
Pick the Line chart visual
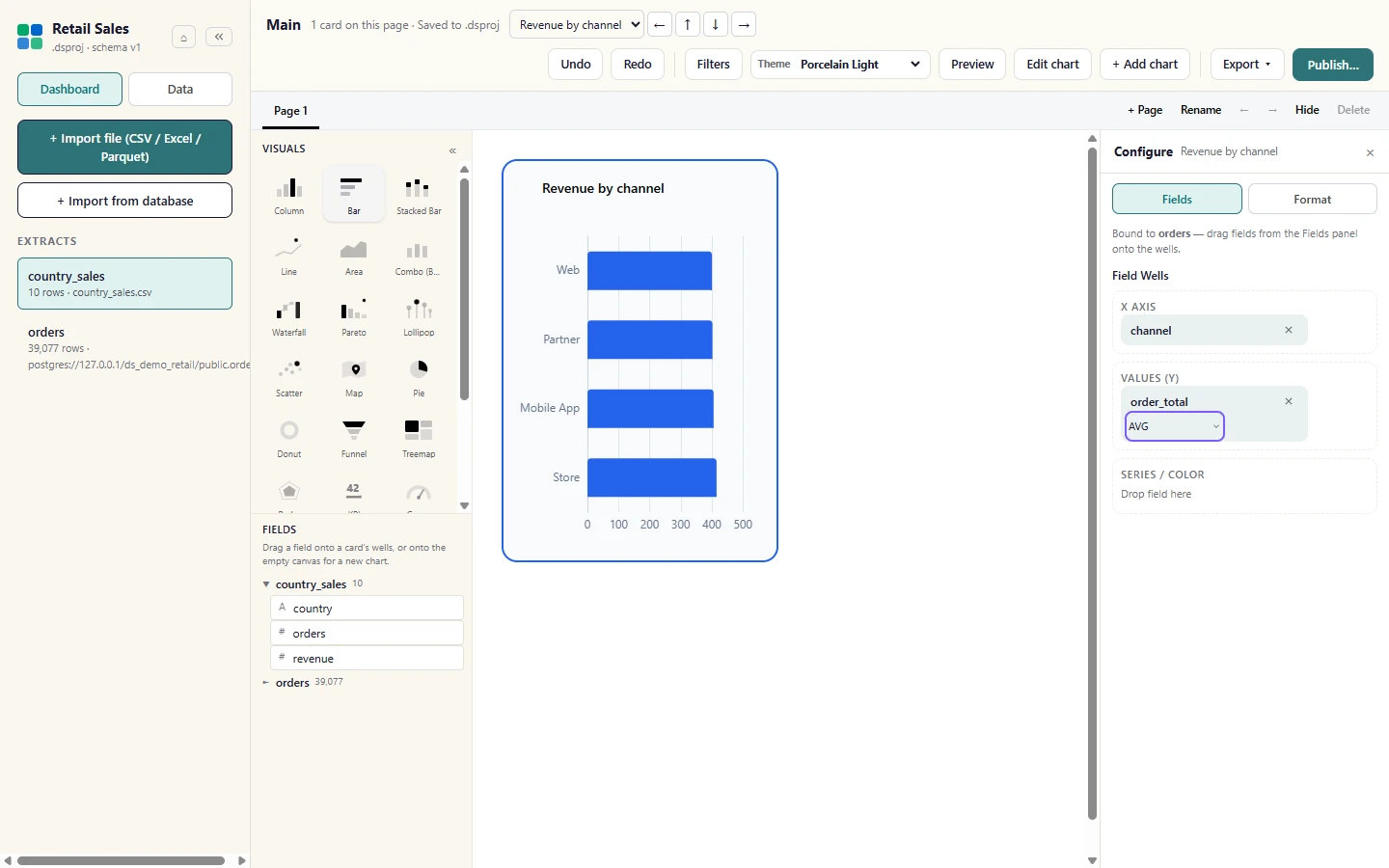289,255
